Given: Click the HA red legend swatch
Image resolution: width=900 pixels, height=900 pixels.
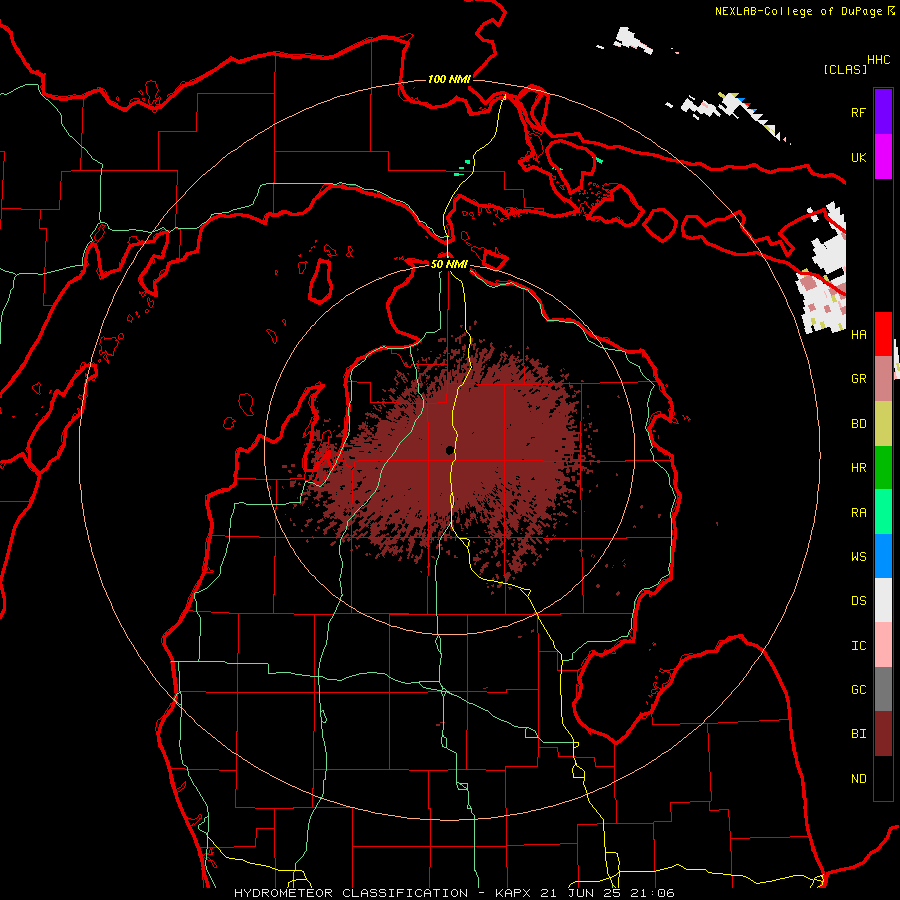Looking at the screenshot, I should tap(883, 334).
